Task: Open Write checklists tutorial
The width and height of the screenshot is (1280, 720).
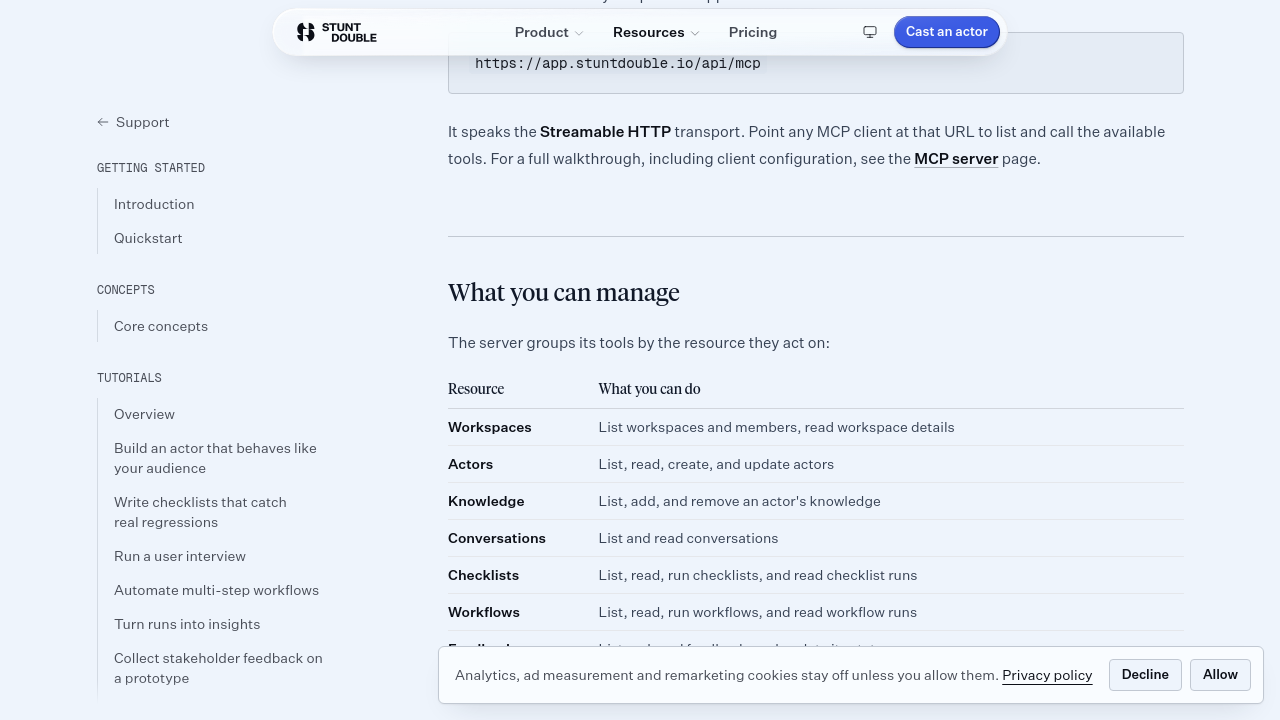Action: point(200,512)
